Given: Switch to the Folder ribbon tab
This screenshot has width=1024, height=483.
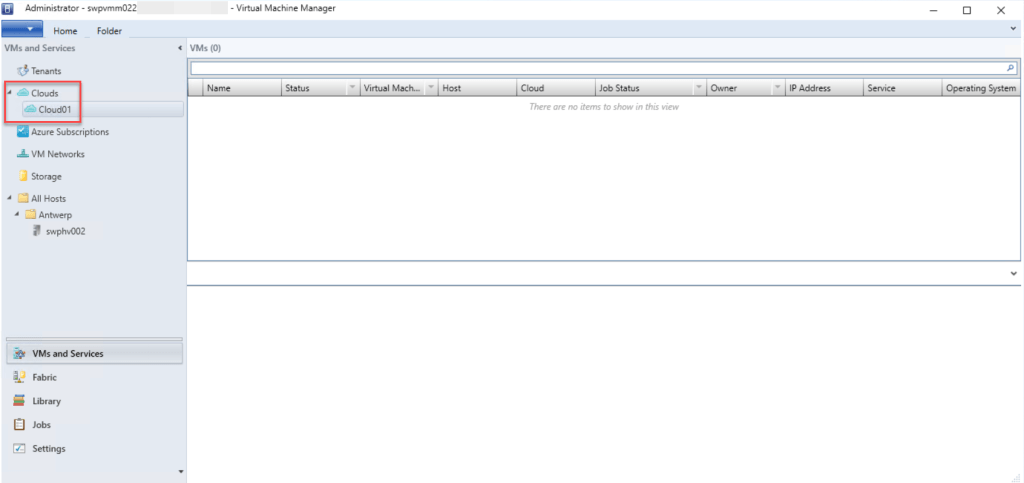Looking at the screenshot, I should 109,31.
